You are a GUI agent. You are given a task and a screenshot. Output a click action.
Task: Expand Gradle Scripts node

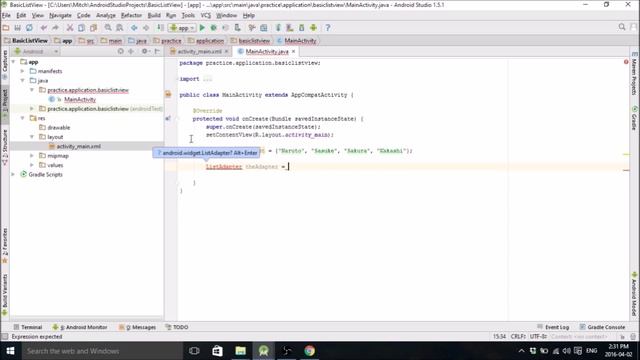[13, 174]
